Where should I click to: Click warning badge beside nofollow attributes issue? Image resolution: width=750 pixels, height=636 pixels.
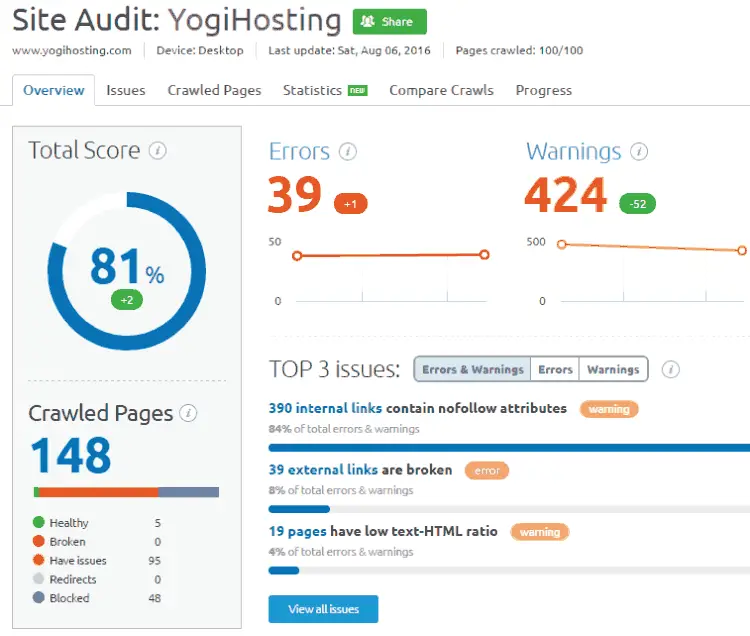coord(609,409)
